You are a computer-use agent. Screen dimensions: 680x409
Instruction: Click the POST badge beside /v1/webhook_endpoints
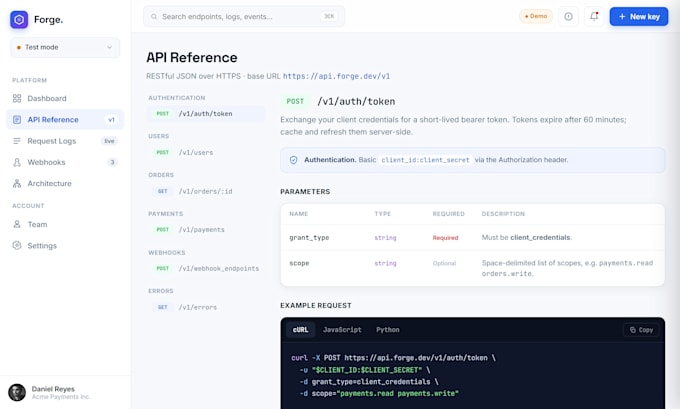click(x=163, y=268)
